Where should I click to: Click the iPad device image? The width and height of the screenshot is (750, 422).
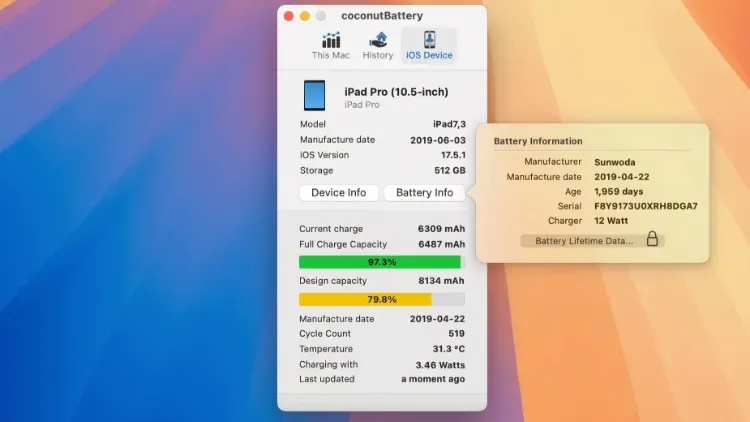[x=315, y=96]
